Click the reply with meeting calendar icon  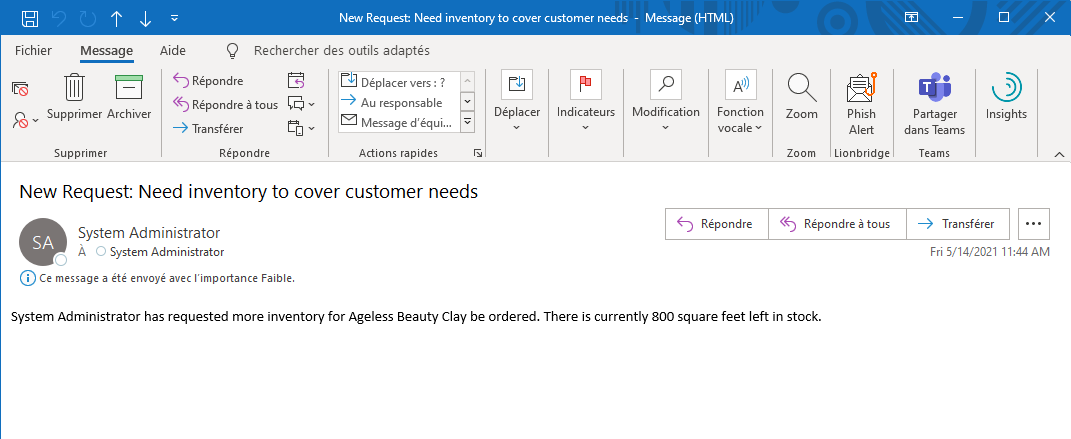(296, 81)
